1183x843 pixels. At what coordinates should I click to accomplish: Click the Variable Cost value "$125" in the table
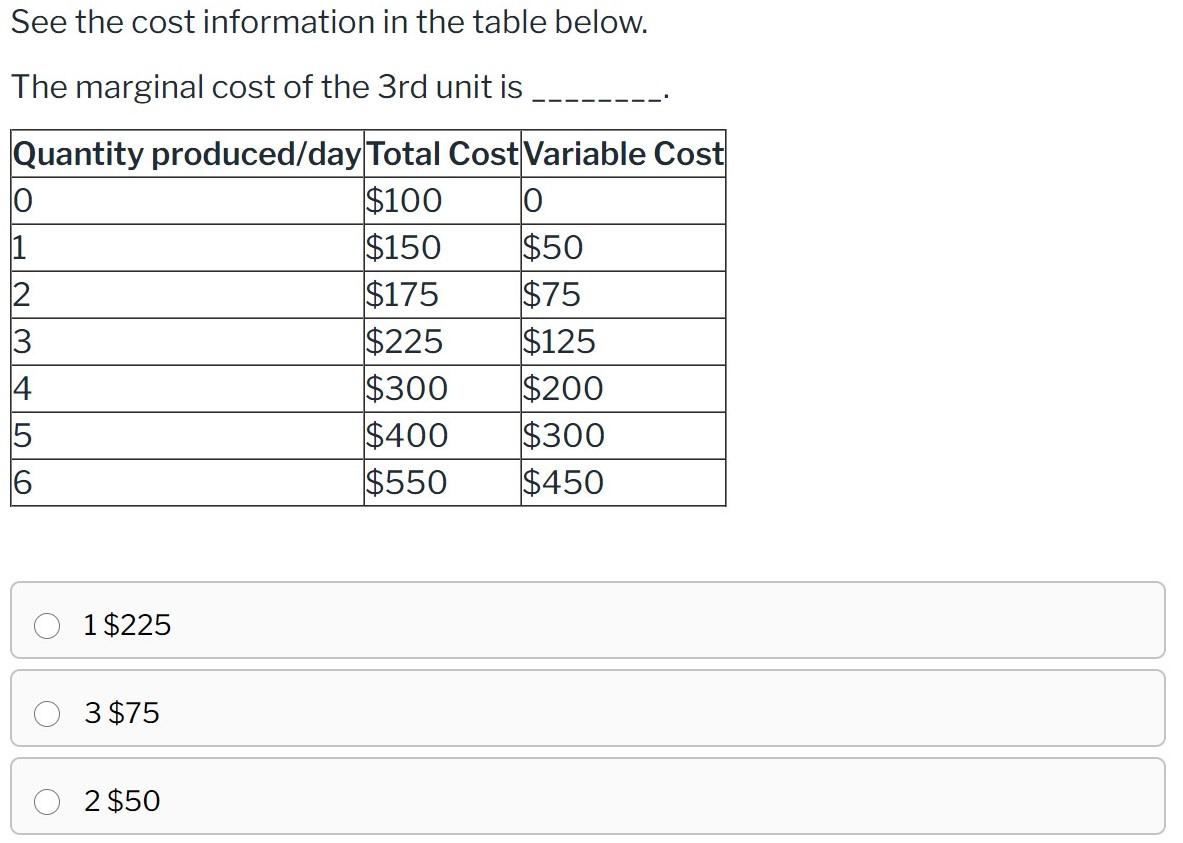pyautogui.click(x=558, y=341)
